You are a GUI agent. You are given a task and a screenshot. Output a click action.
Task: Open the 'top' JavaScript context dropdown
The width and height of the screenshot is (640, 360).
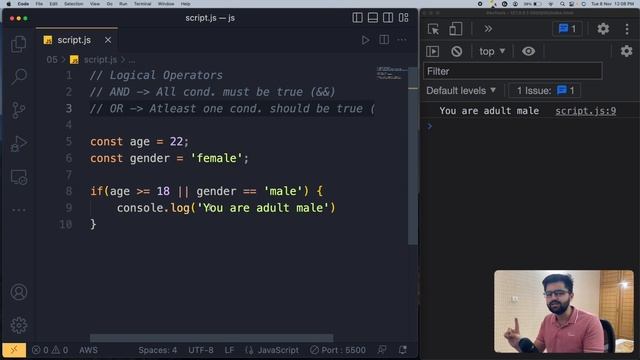pos(492,51)
